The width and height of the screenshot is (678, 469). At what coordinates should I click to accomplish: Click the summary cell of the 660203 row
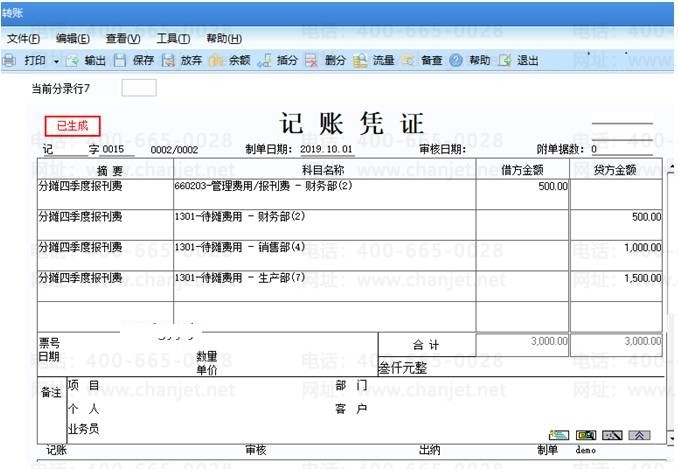coord(105,195)
